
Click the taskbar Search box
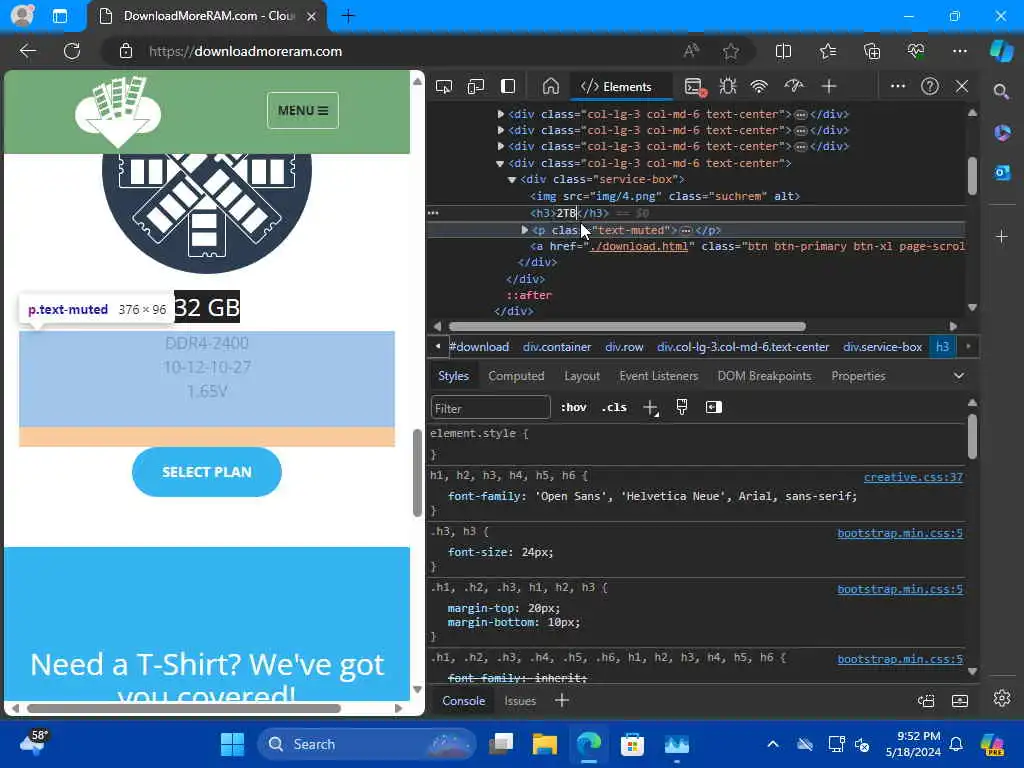tap(367, 744)
